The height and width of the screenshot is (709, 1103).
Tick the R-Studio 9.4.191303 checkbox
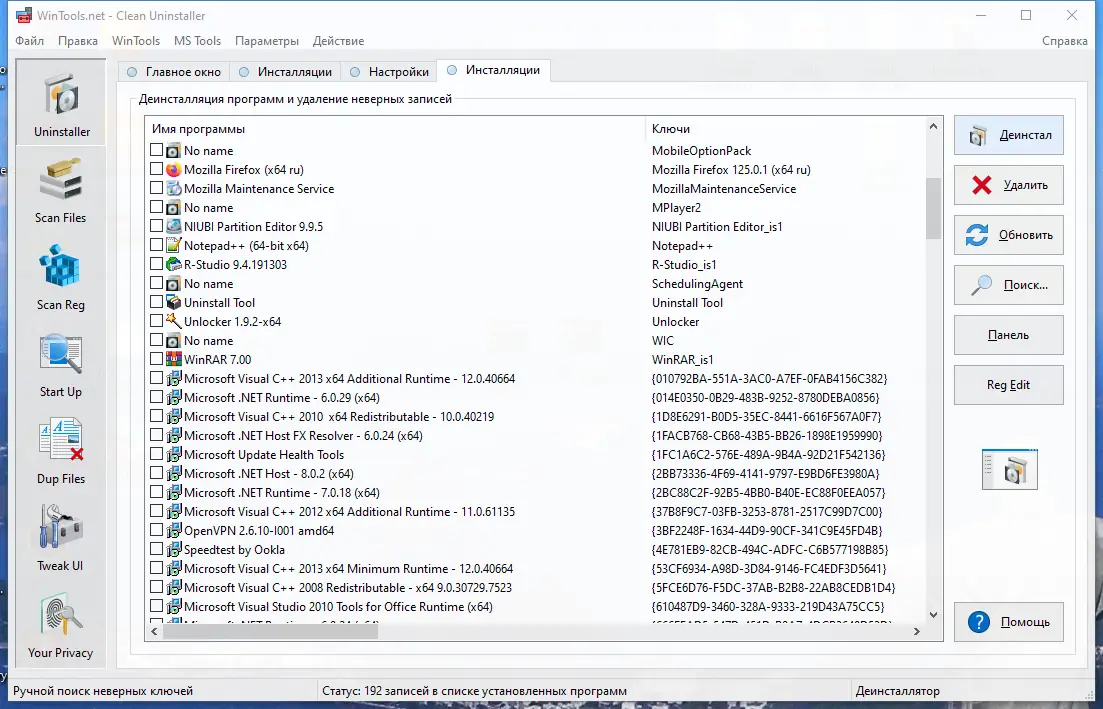point(156,264)
